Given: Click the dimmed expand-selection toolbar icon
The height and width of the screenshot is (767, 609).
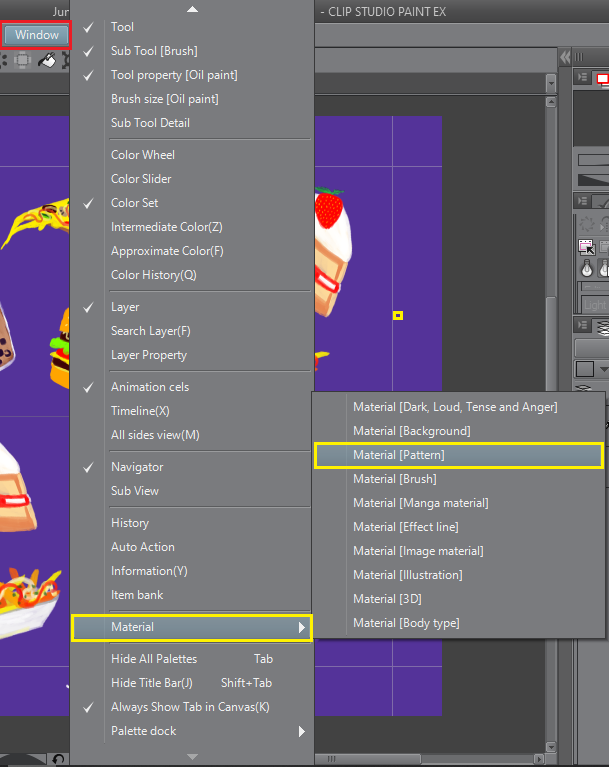Looking at the screenshot, I should [22, 61].
